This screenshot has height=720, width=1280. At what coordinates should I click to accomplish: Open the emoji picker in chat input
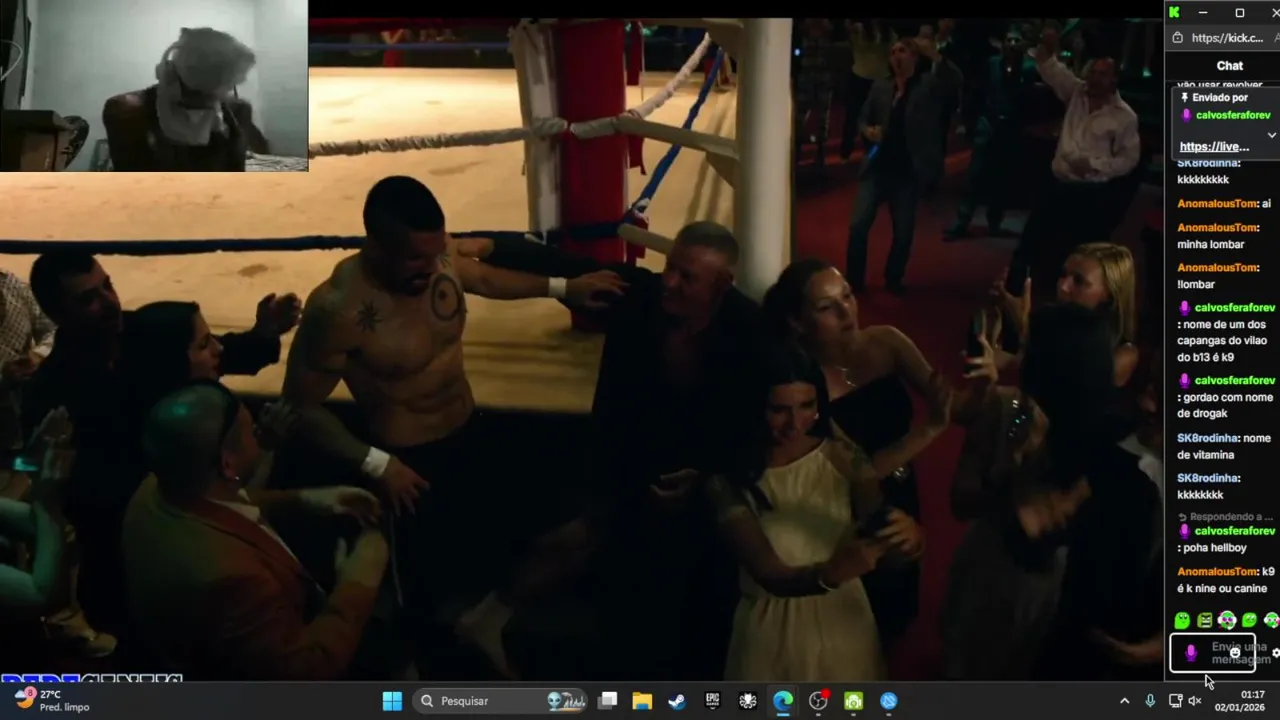[x=1235, y=653]
